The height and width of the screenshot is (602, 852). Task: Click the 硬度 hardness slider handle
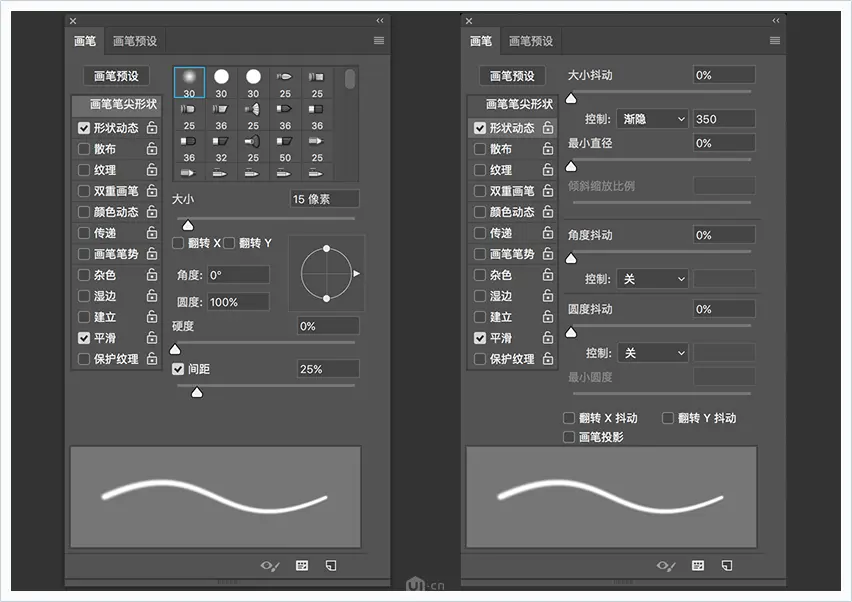(175, 349)
